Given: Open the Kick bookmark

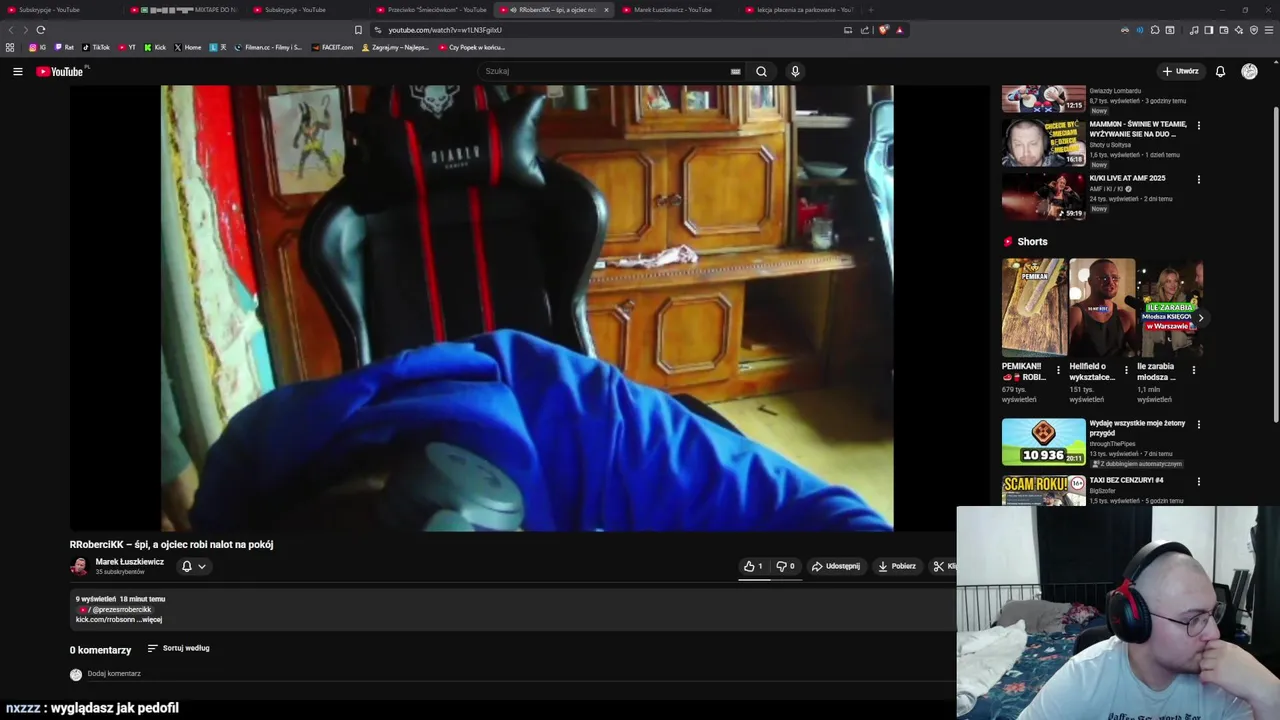Looking at the screenshot, I should pos(155,47).
